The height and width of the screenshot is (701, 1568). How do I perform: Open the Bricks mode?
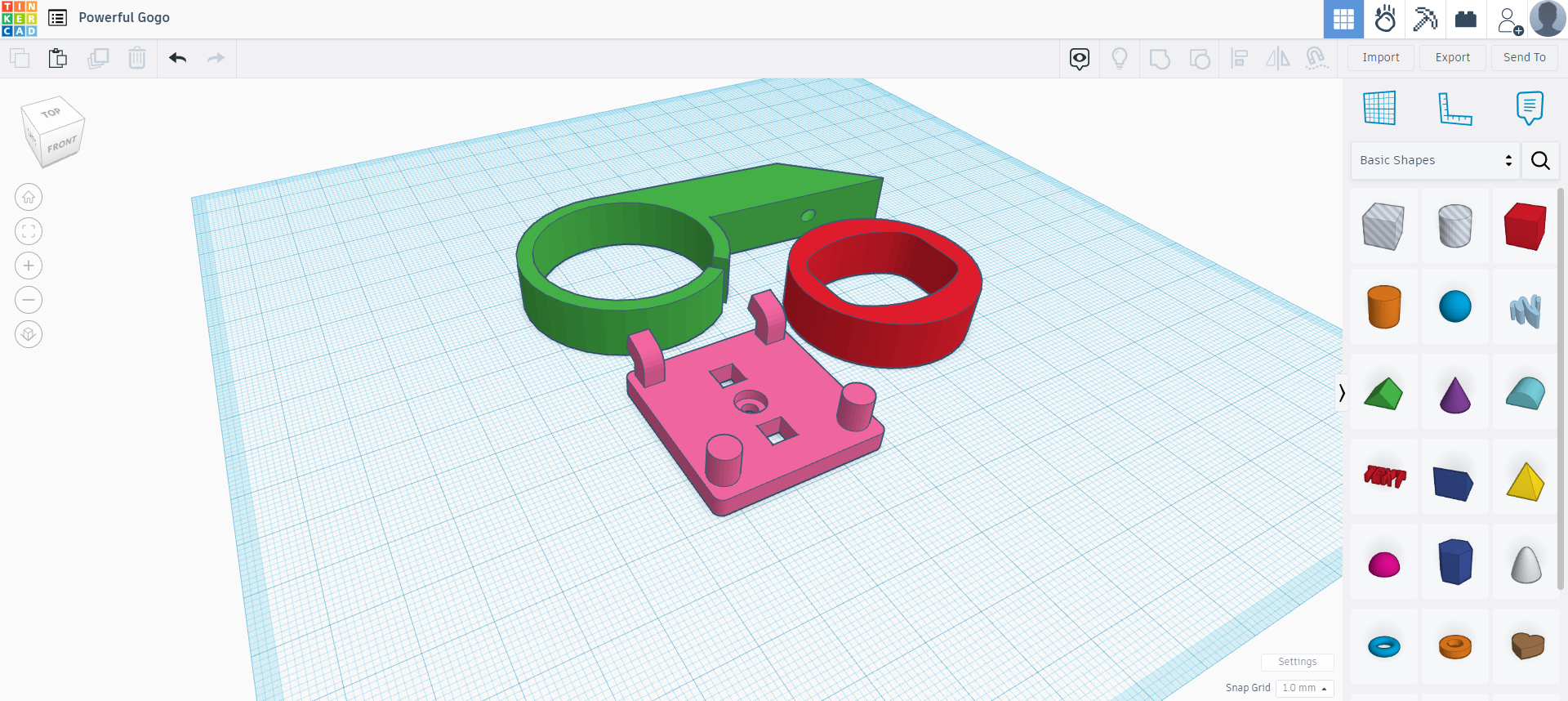[1466, 19]
